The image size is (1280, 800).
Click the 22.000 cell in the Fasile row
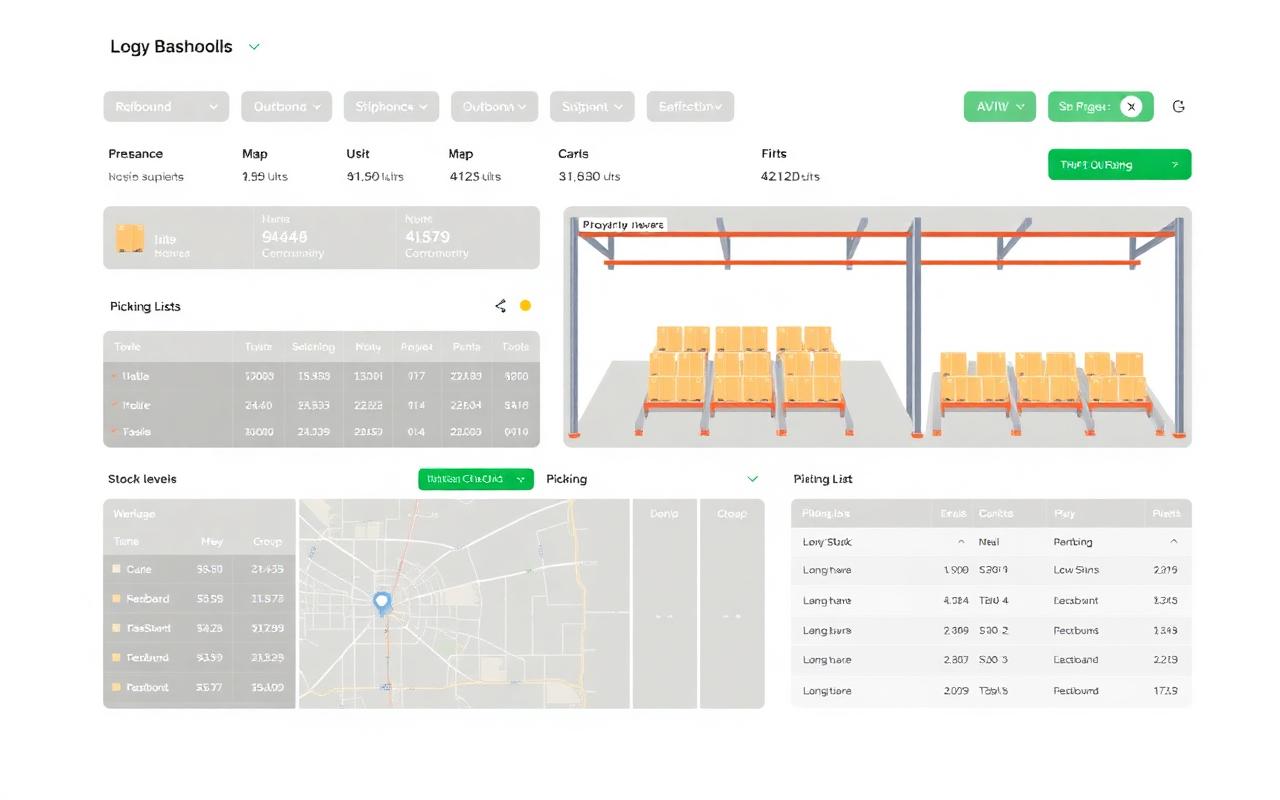pyautogui.click(x=465, y=432)
